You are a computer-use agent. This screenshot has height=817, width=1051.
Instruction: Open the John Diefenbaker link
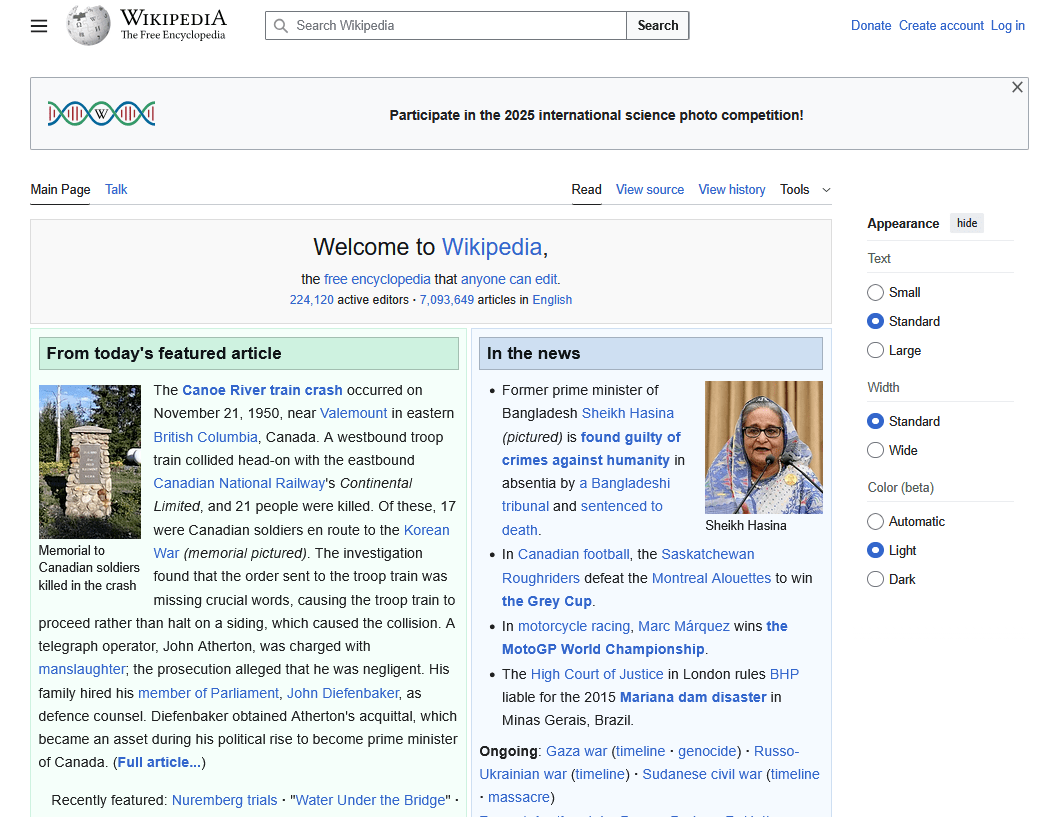click(x=343, y=693)
